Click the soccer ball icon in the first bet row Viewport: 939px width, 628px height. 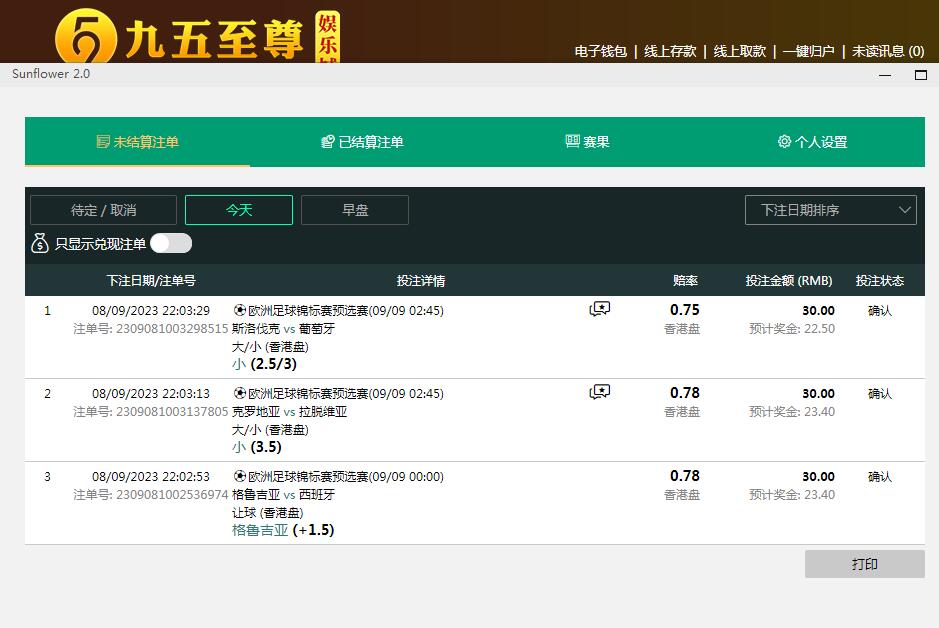[x=239, y=310]
